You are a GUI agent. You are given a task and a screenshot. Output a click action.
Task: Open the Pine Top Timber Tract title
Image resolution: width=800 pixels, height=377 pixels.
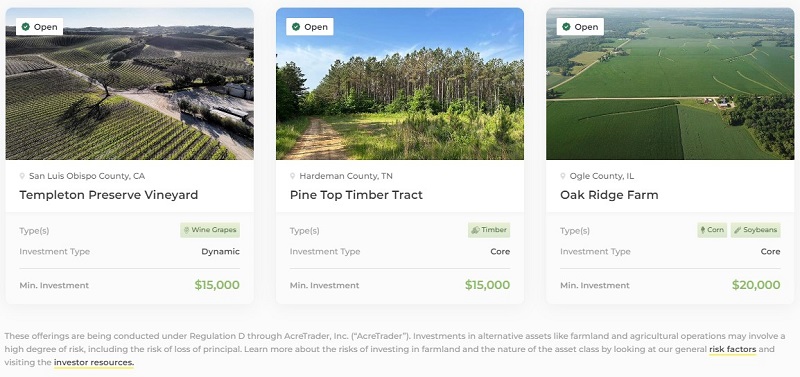356,195
